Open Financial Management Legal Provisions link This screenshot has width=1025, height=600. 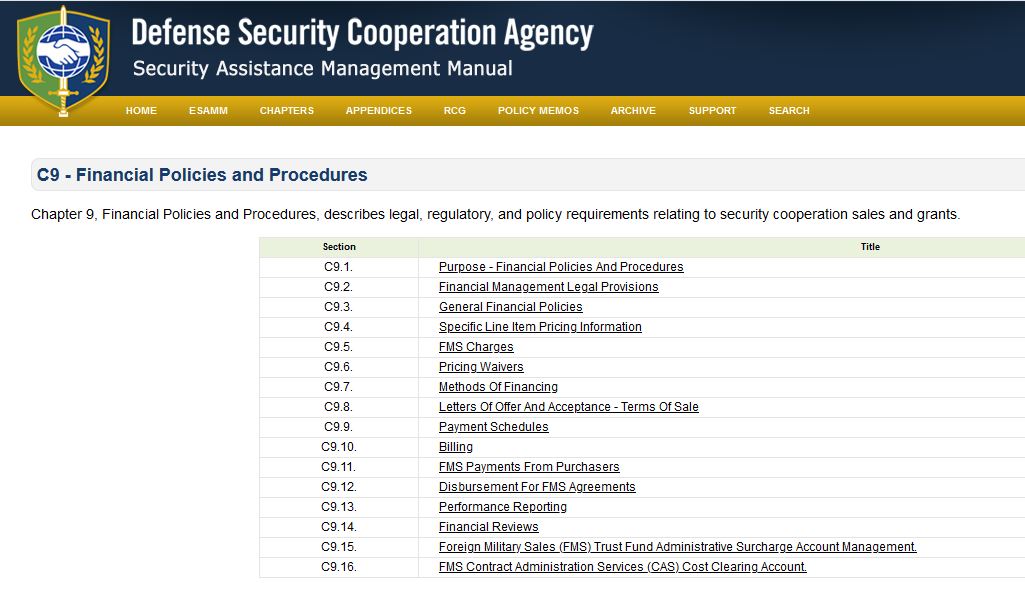click(548, 287)
